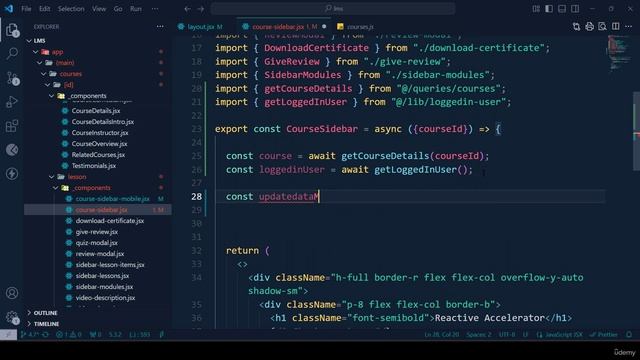Open the Explorer view in activity bar

pyautogui.click(x=12, y=30)
